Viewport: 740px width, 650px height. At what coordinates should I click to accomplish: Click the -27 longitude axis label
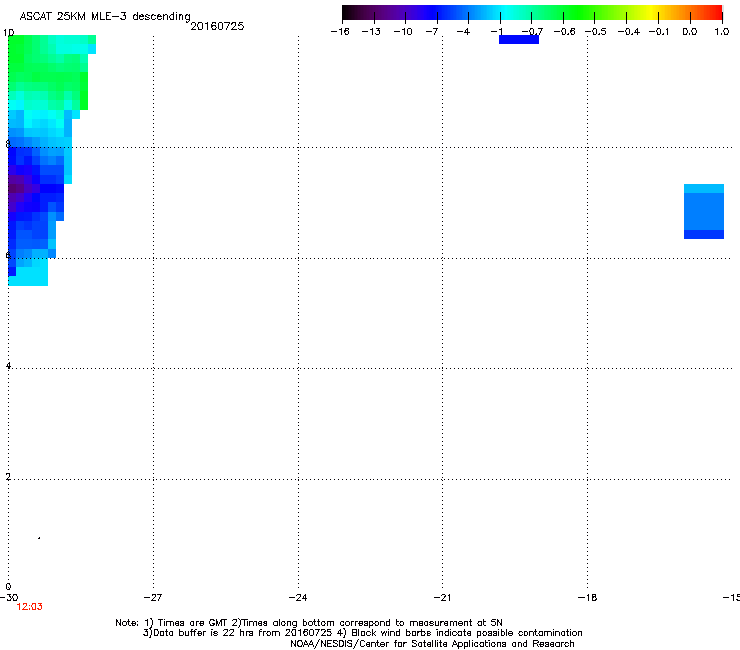(x=153, y=598)
